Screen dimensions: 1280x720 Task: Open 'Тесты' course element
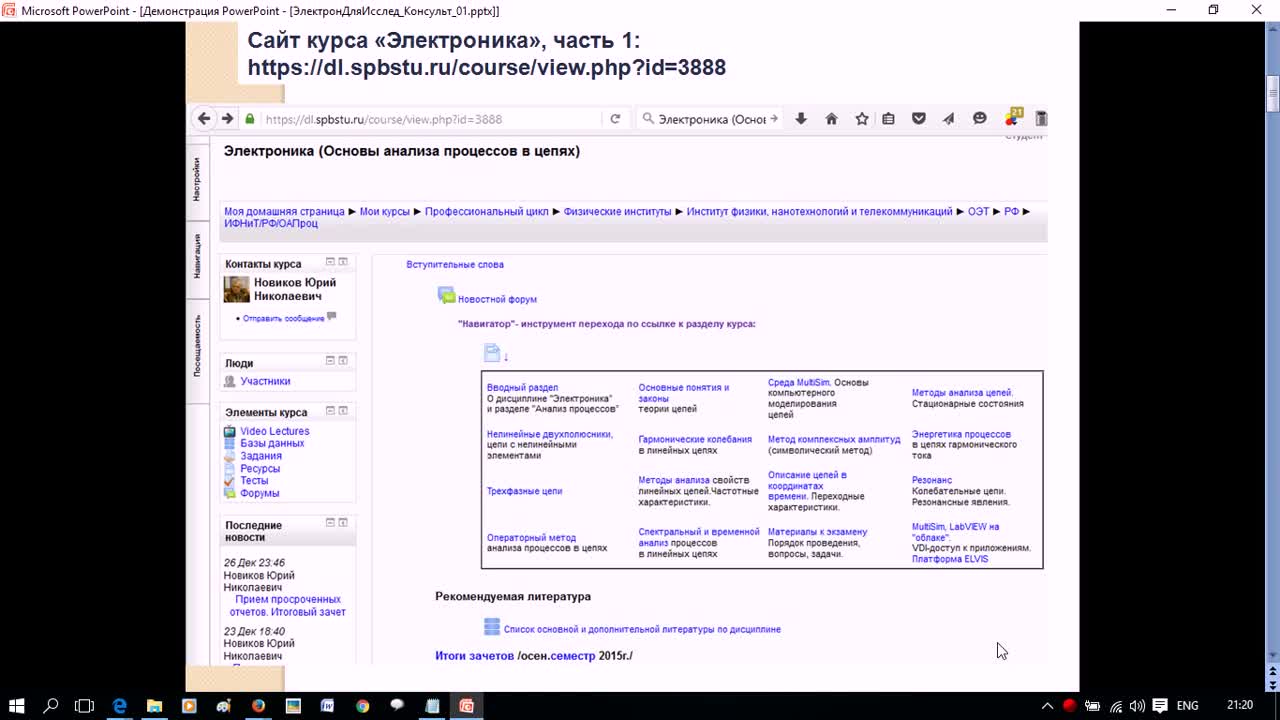(x=254, y=481)
